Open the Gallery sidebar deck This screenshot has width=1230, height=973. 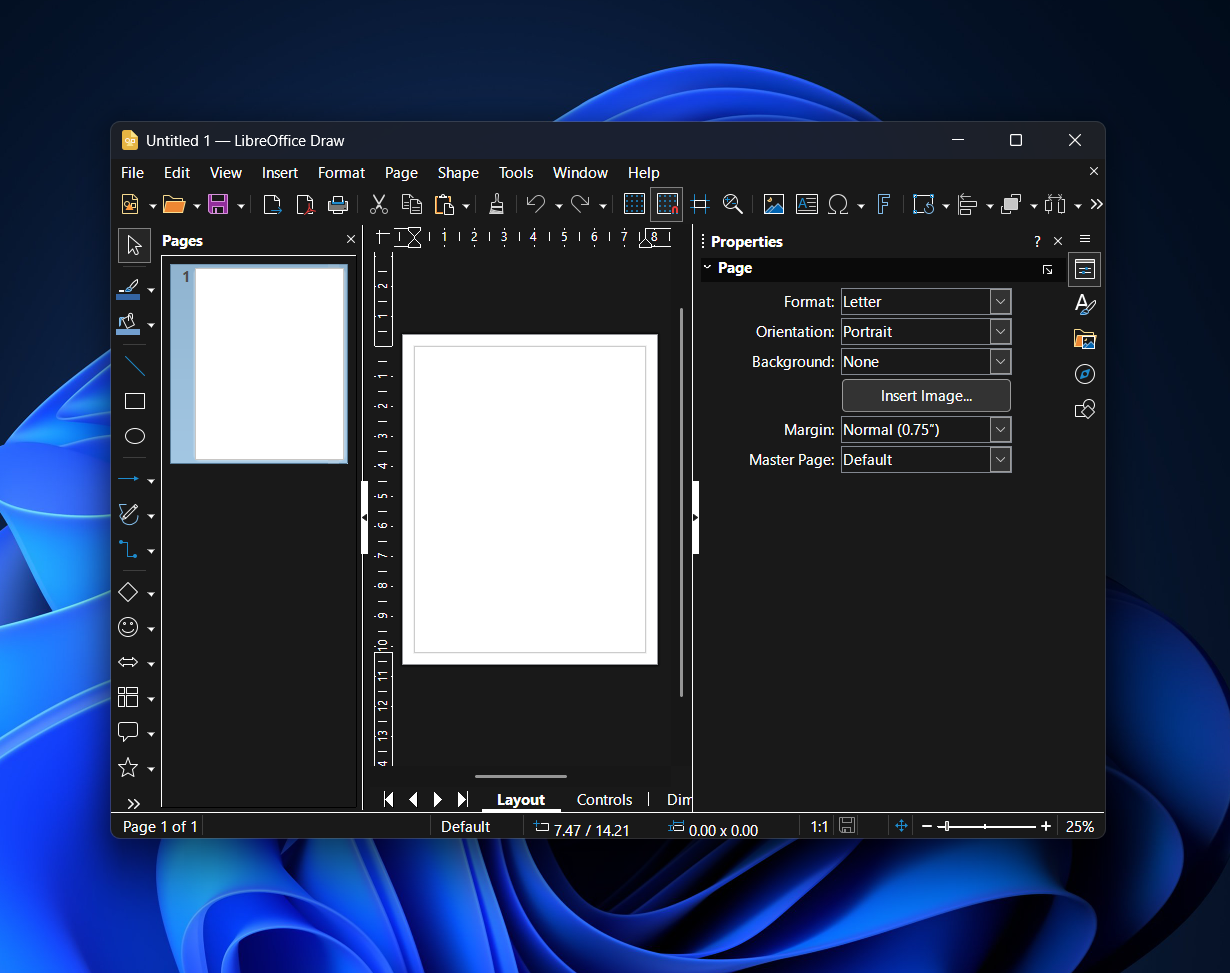tap(1085, 339)
